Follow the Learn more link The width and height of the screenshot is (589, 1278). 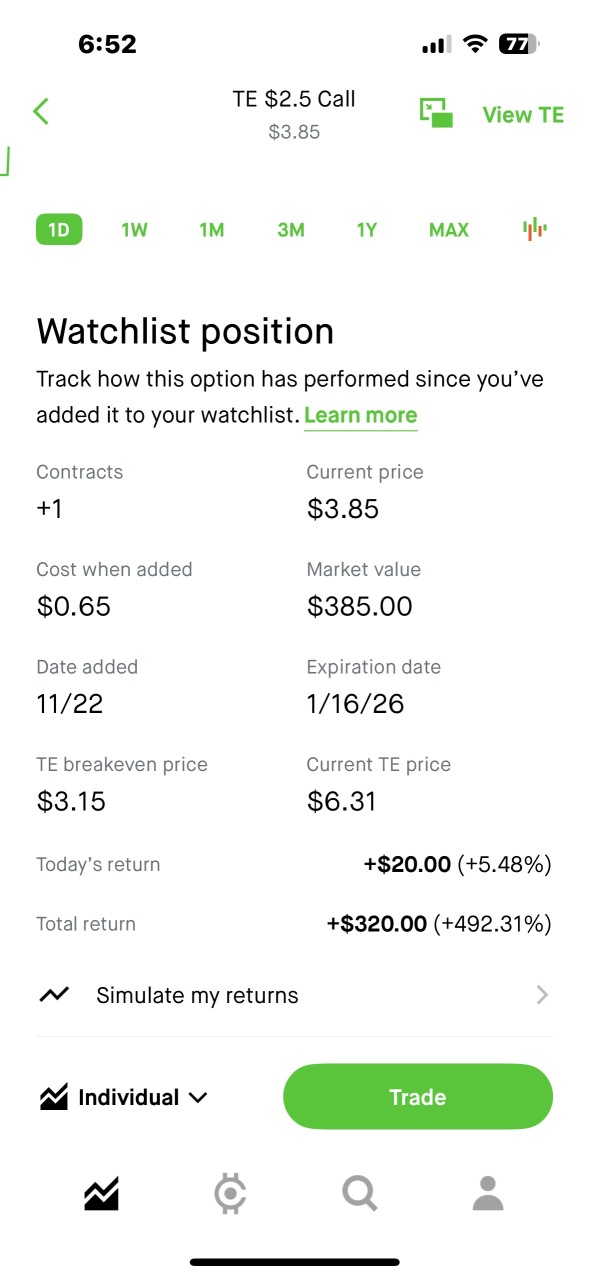tap(361, 415)
